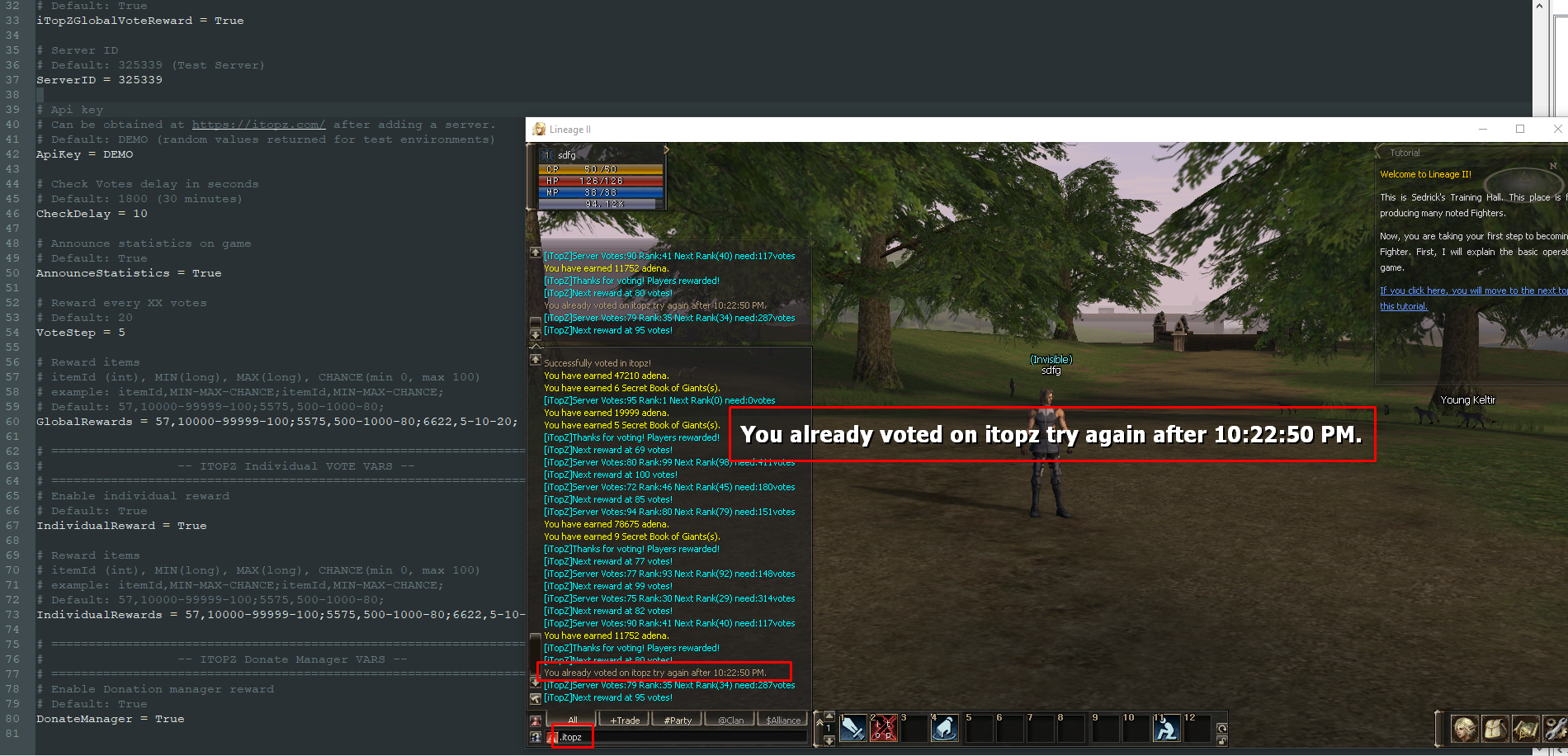The width and height of the screenshot is (1568, 756).
Task: Click the crossed-out red shortcut in slot 2
Action: (884, 728)
